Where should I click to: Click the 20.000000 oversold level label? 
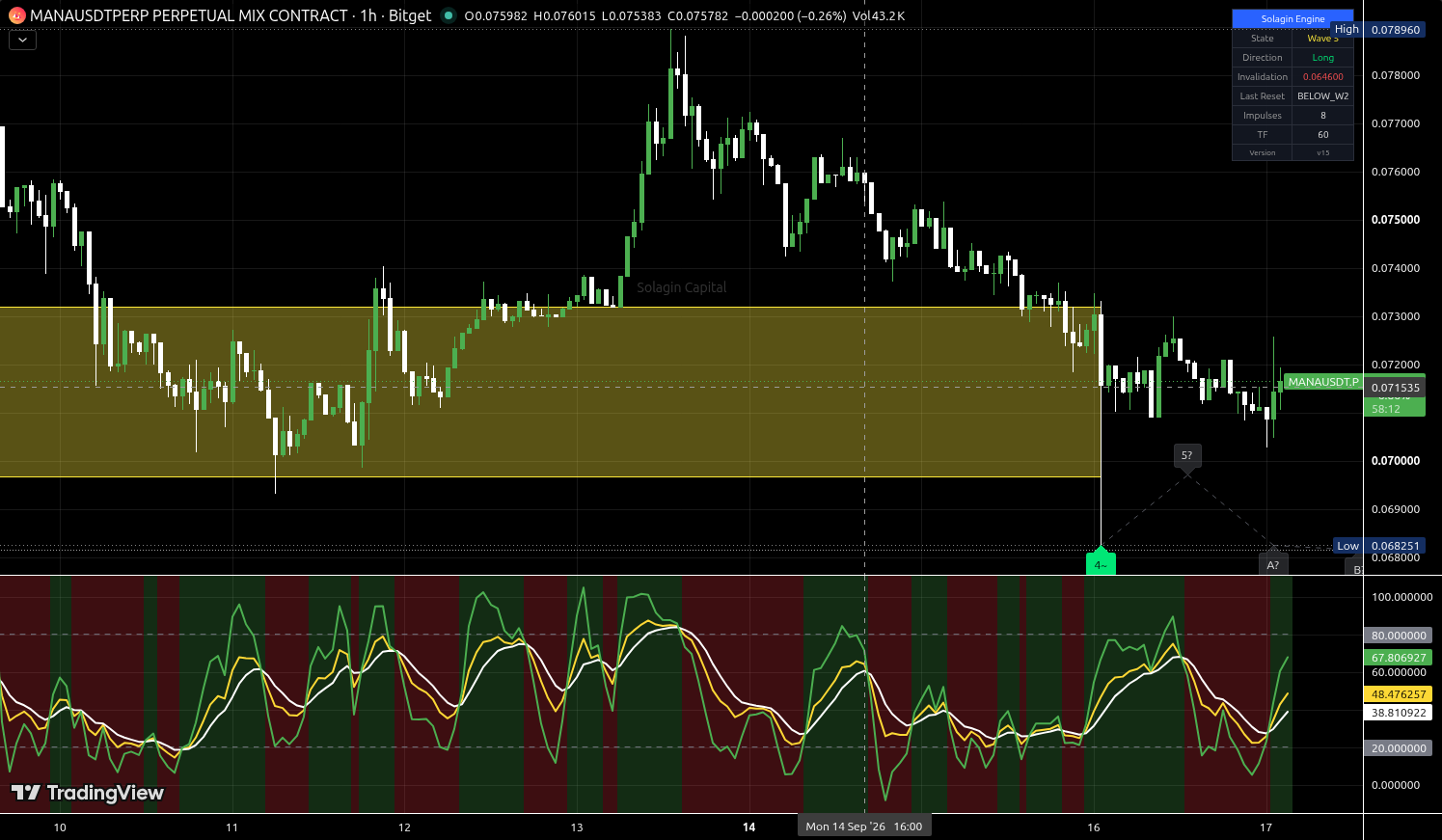click(1399, 748)
